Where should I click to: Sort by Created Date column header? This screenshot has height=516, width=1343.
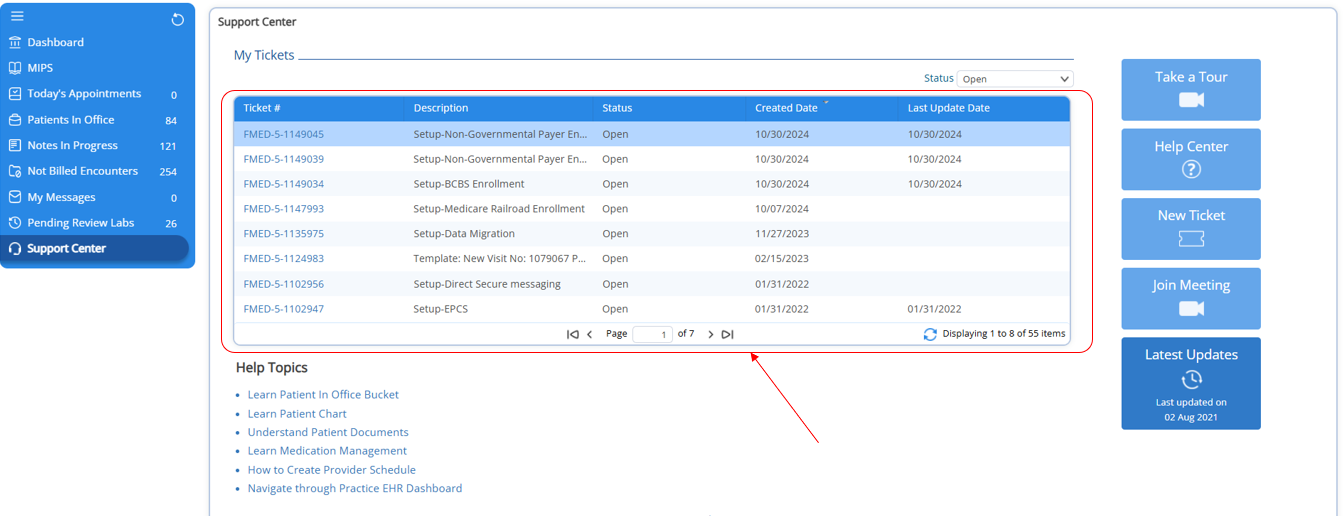coord(786,108)
